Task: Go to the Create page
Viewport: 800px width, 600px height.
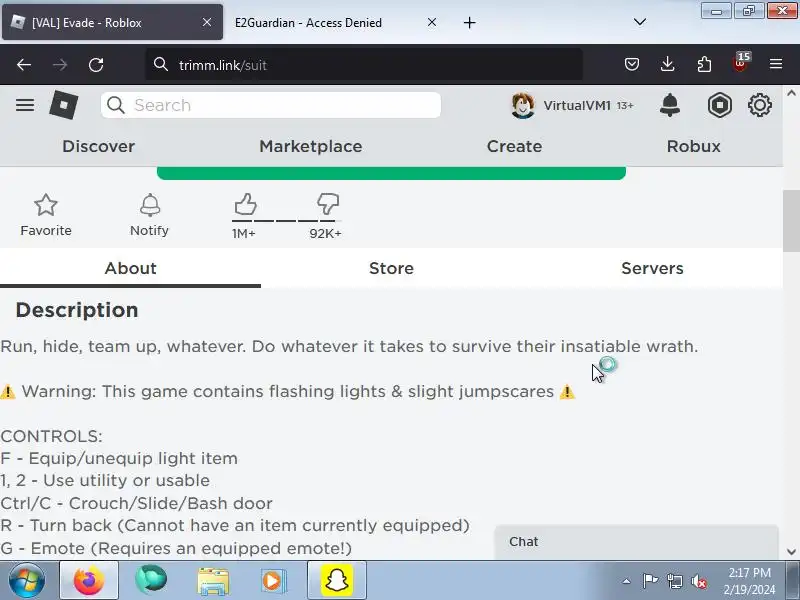Action: 514,146
